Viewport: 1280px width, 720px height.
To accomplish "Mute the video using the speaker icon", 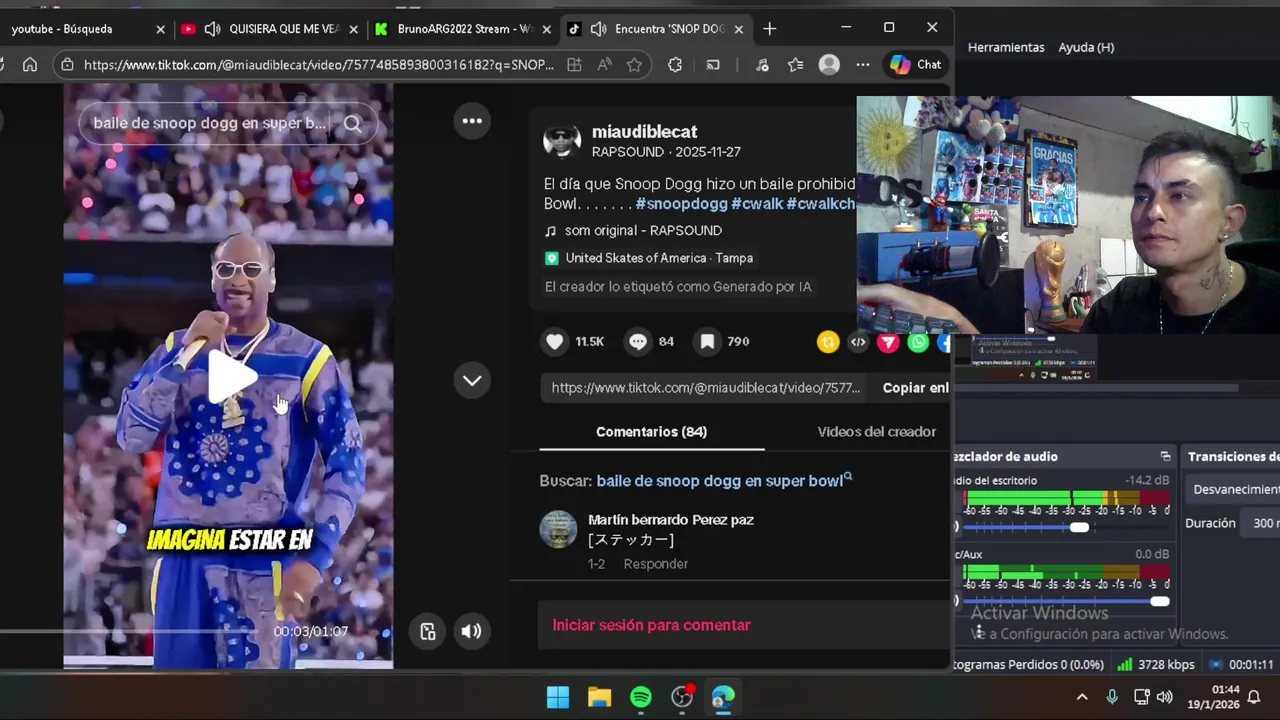I will [471, 631].
